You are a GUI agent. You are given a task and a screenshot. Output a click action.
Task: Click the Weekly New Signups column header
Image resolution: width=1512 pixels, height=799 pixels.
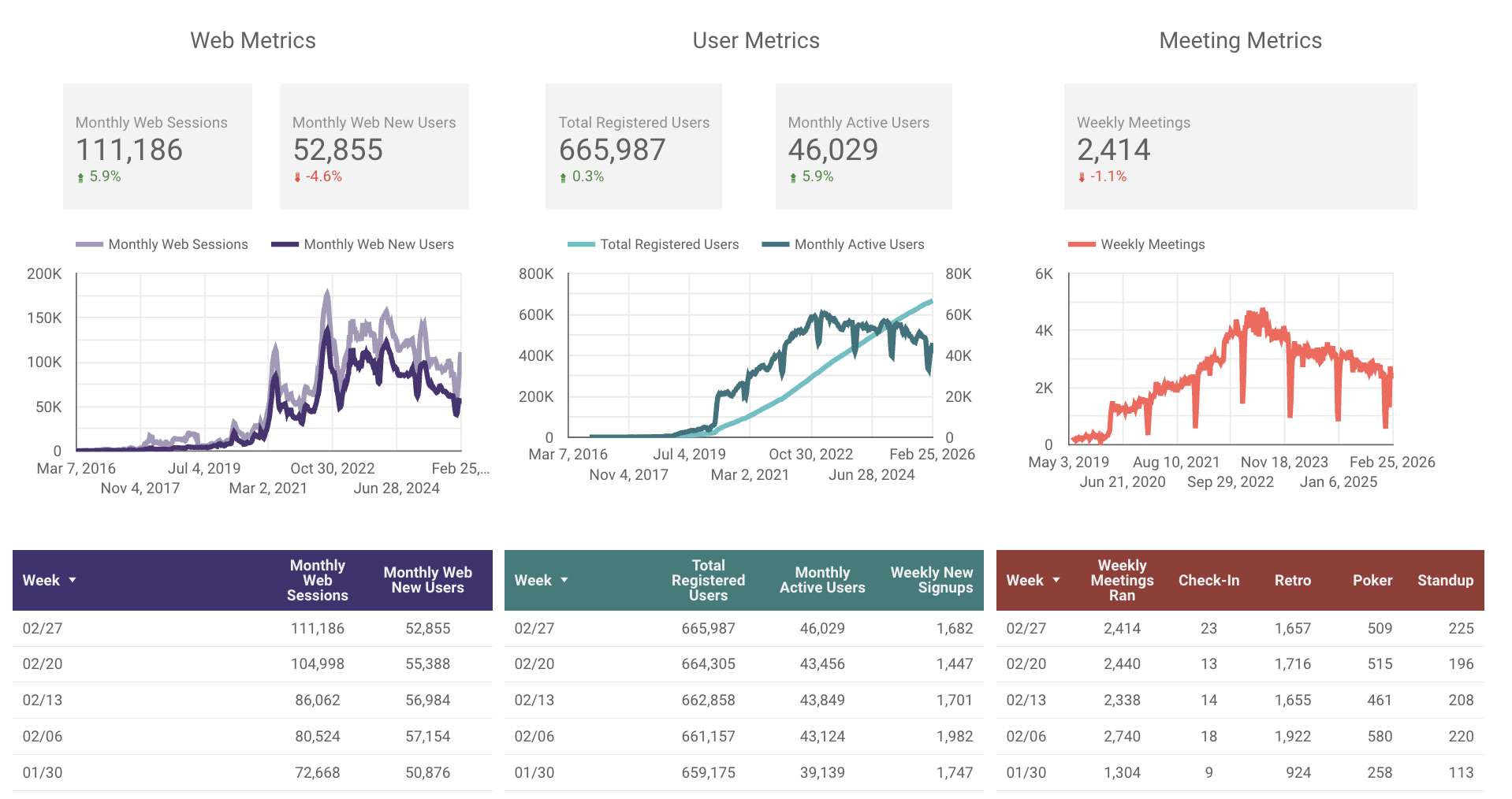pyautogui.click(x=932, y=581)
